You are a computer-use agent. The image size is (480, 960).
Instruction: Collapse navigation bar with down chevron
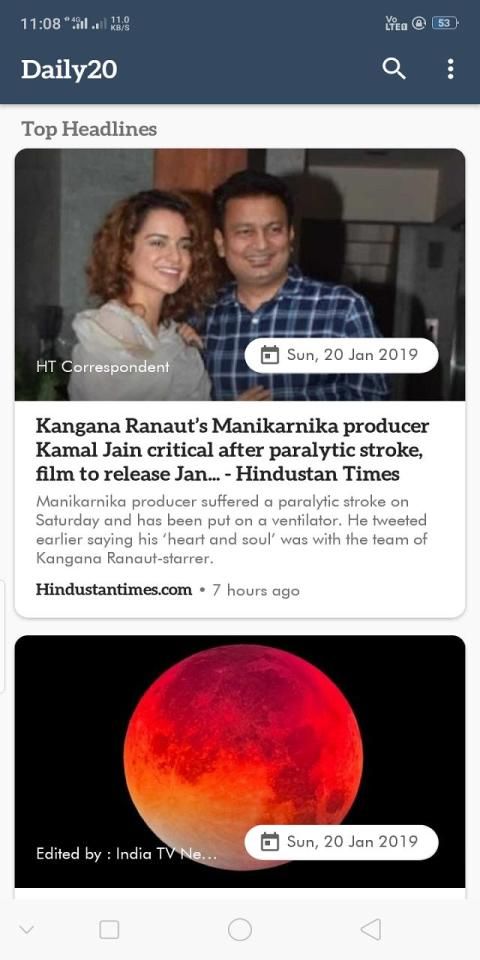[26, 930]
